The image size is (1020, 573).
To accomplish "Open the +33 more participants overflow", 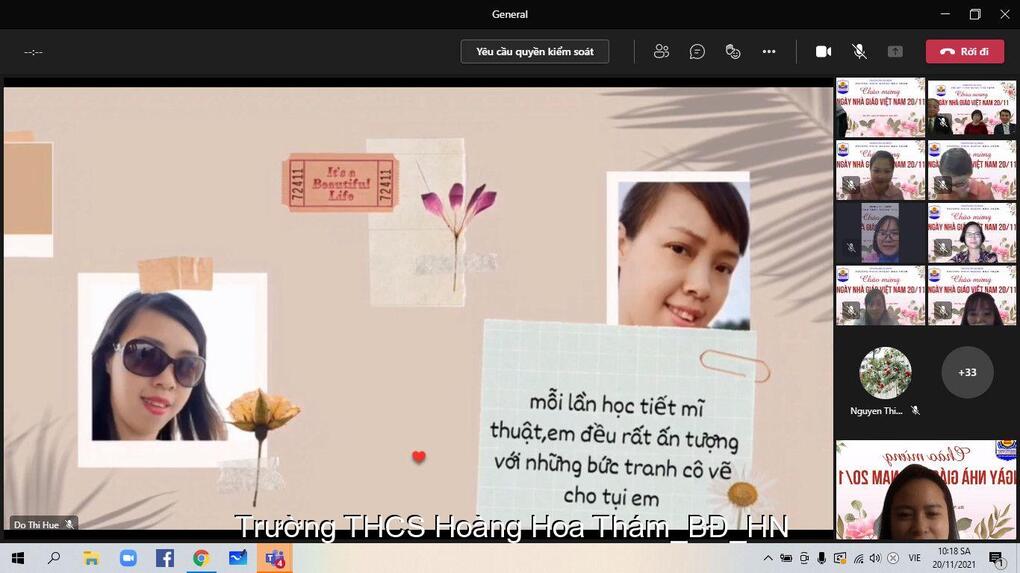I will [x=967, y=372].
